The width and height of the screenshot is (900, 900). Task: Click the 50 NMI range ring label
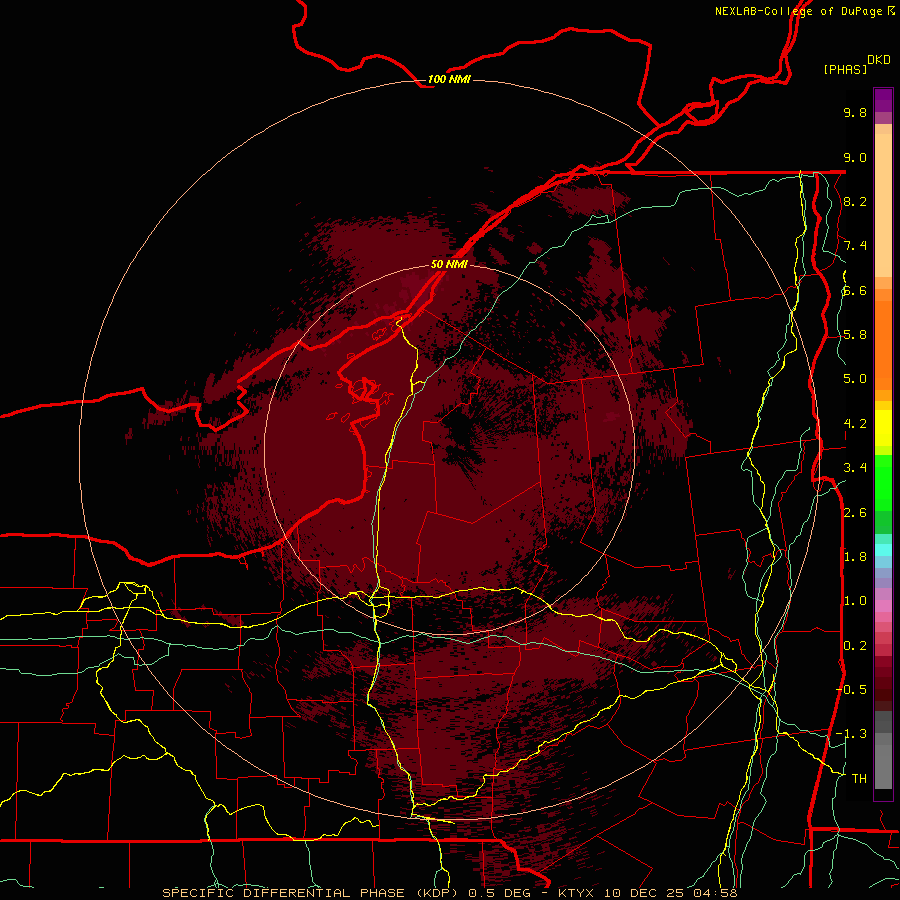[449, 264]
